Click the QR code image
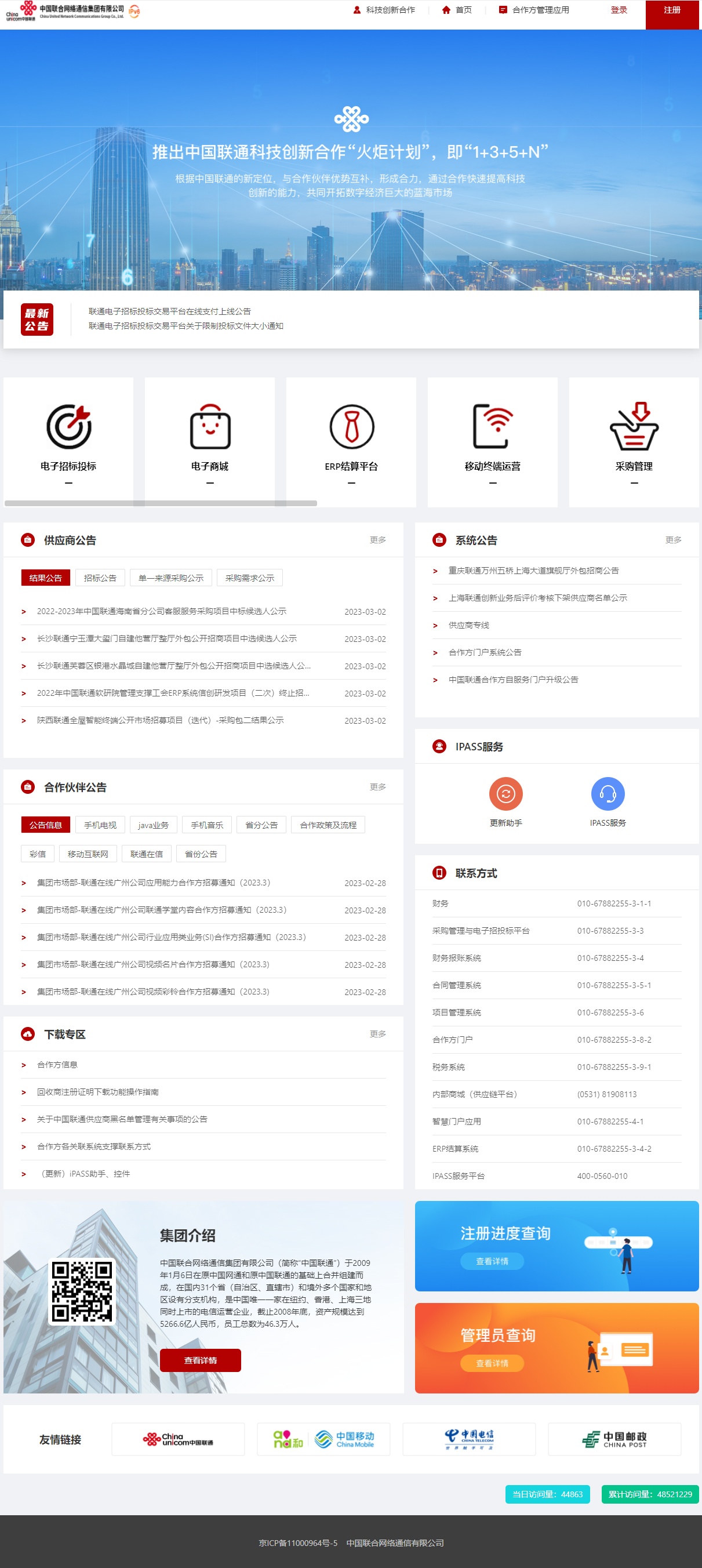Screen dimensions: 702x1568 click(82, 1291)
